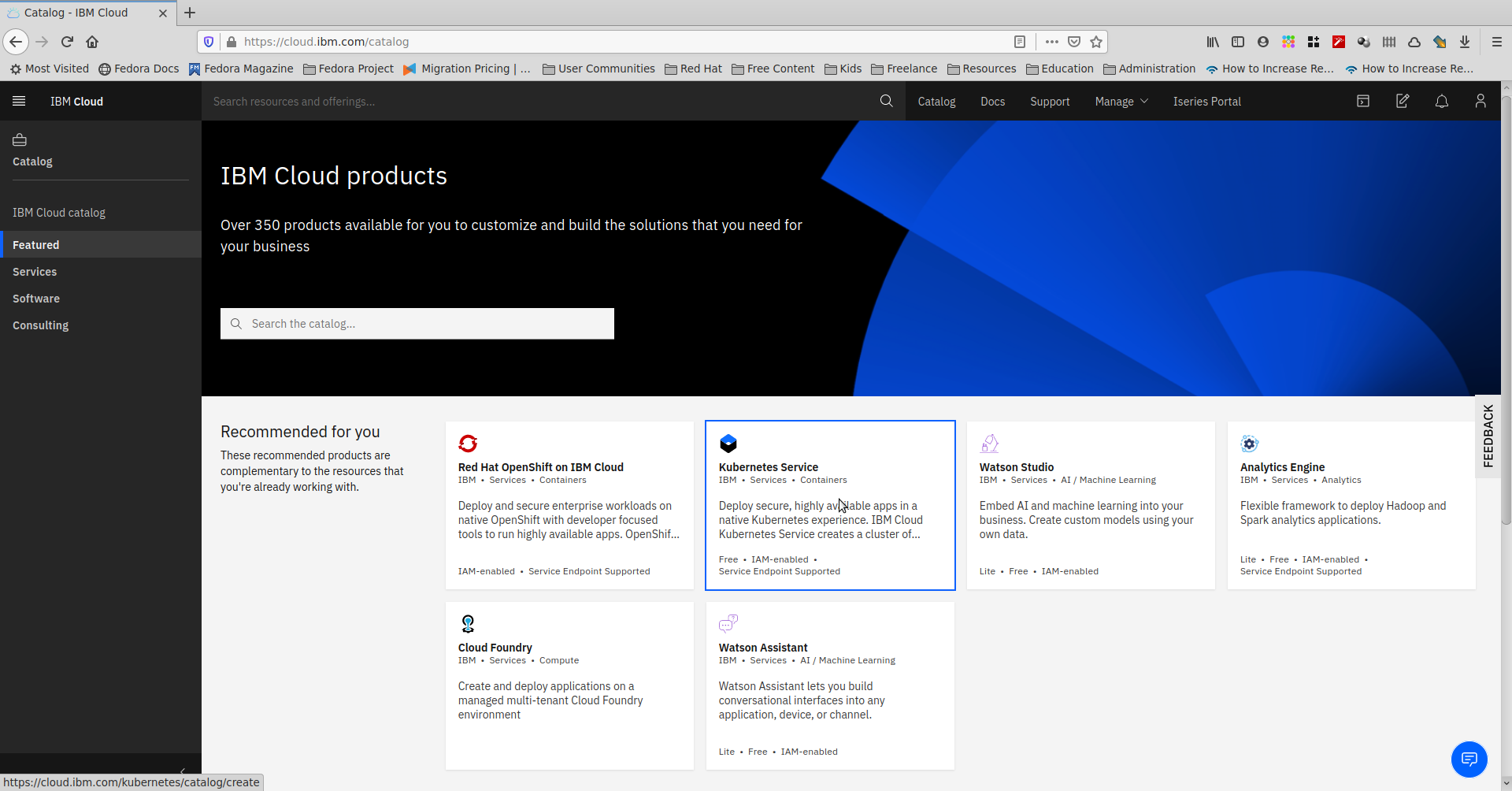This screenshot has width=1512, height=791.
Task: Open a new browser tab
Action: click(x=190, y=13)
